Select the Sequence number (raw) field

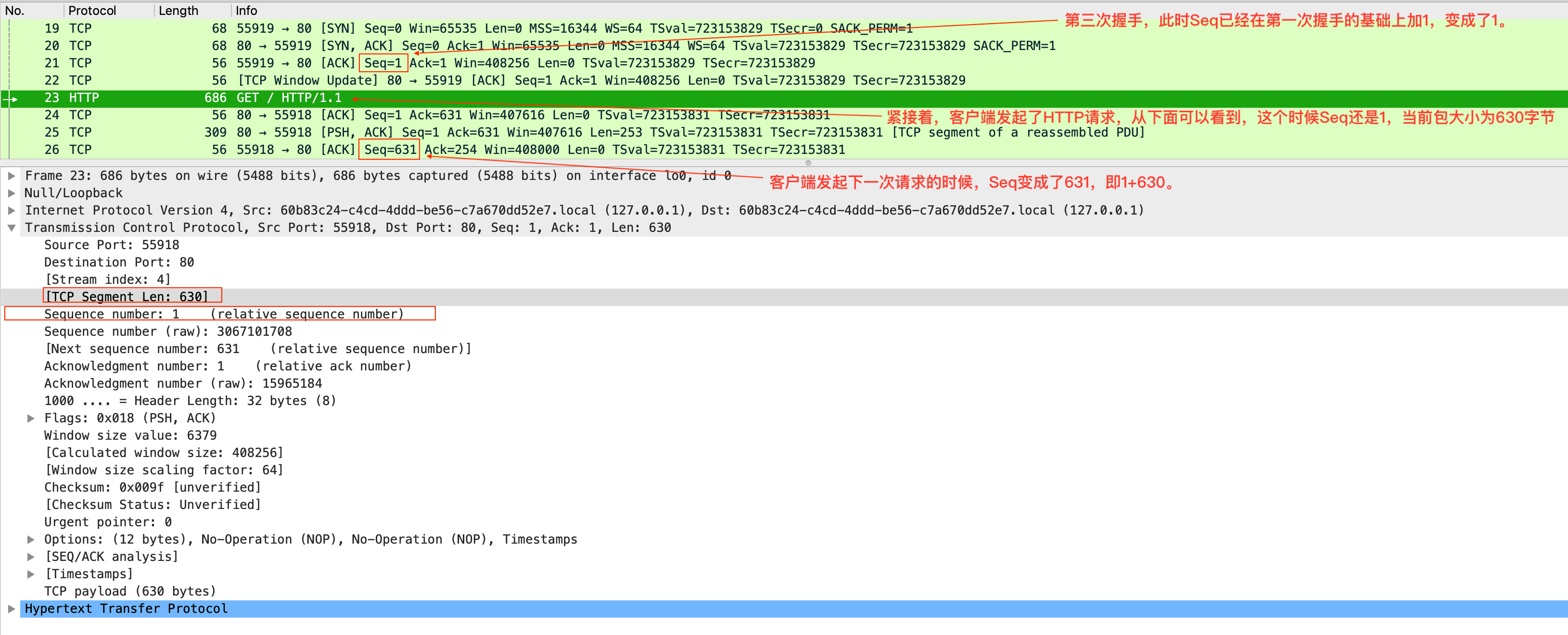click(x=168, y=332)
